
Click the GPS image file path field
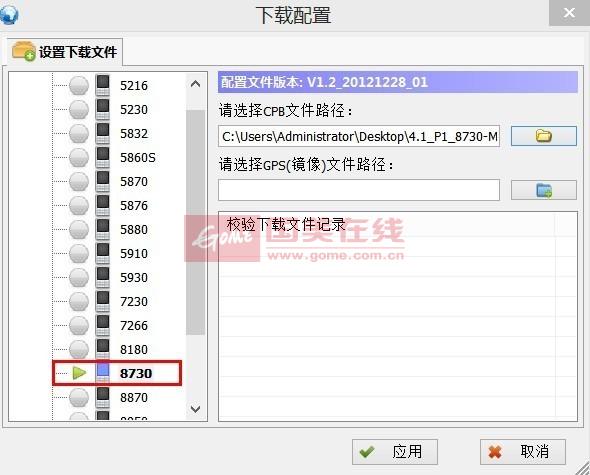[359, 190]
